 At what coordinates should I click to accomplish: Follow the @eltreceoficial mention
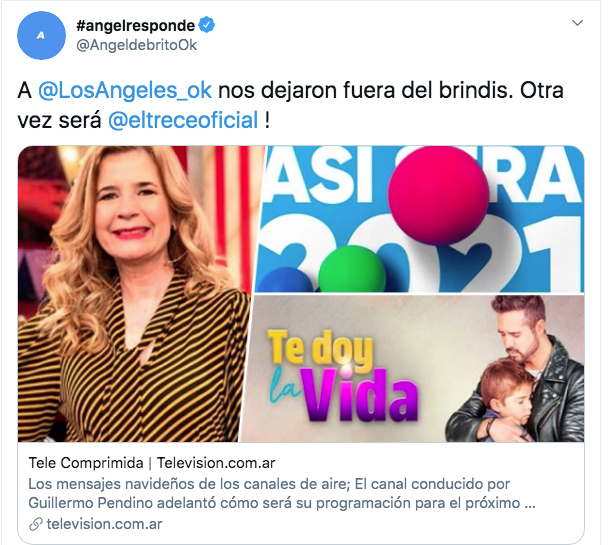point(183,120)
